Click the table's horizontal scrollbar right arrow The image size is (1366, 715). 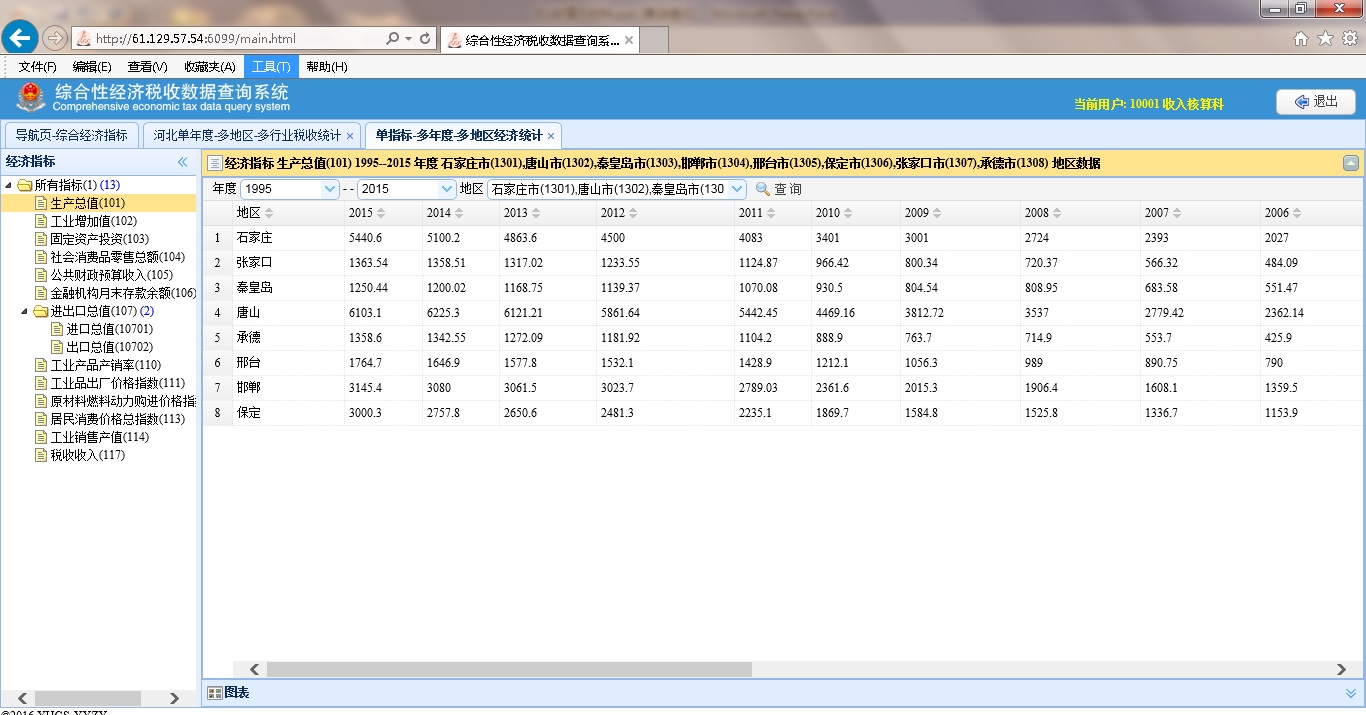tap(1341, 669)
